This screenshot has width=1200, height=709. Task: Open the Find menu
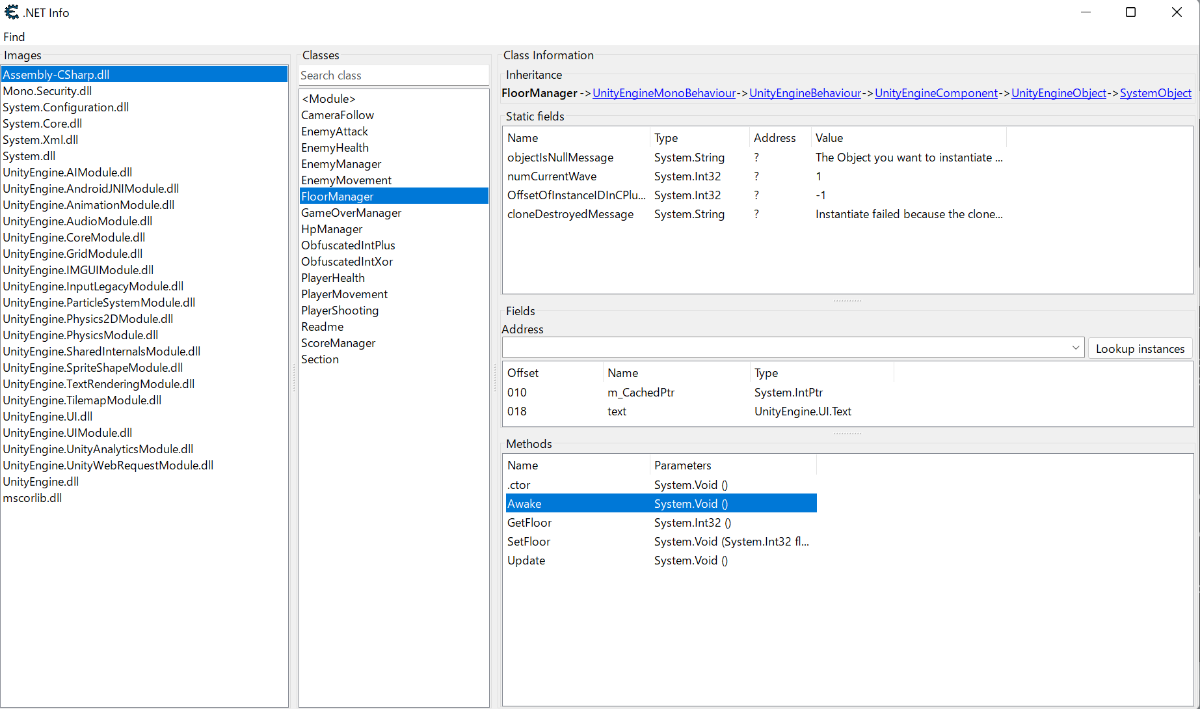coord(14,37)
